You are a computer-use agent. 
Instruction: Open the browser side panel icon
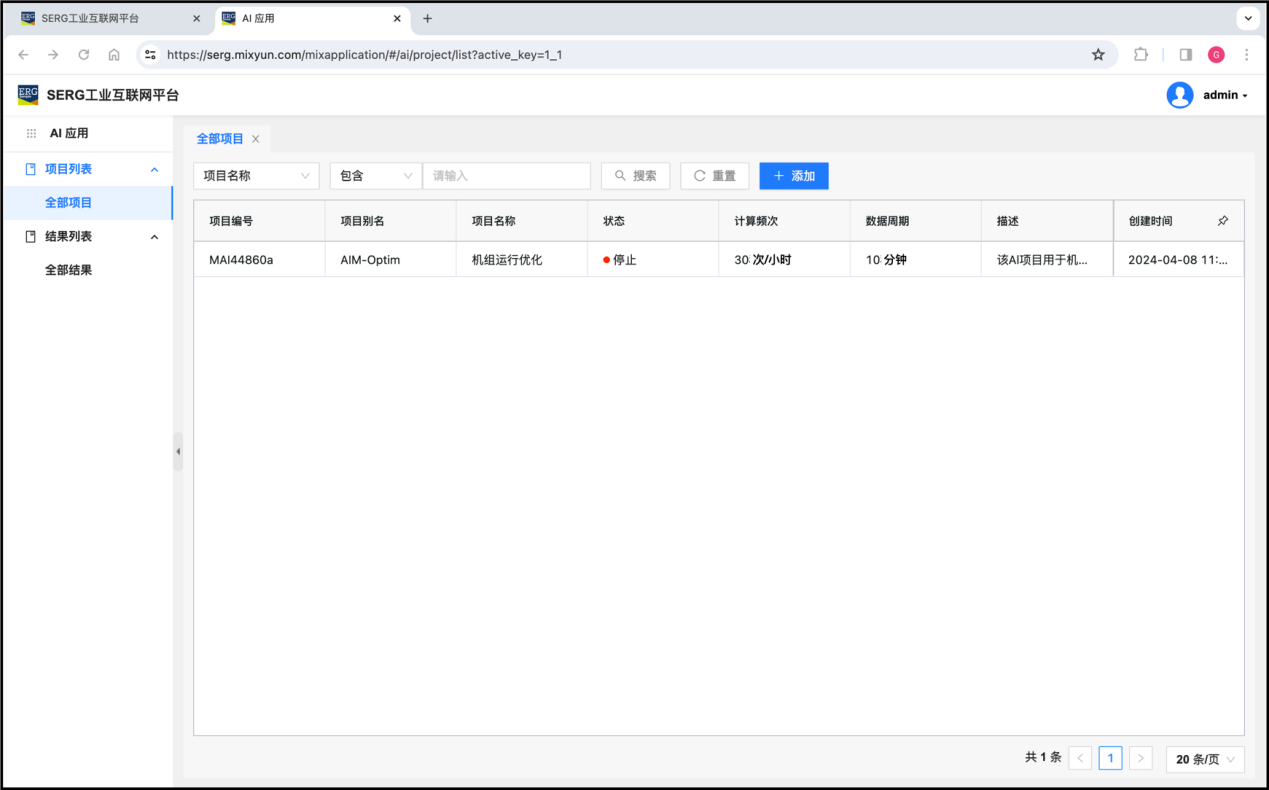tap(1186, 55)
